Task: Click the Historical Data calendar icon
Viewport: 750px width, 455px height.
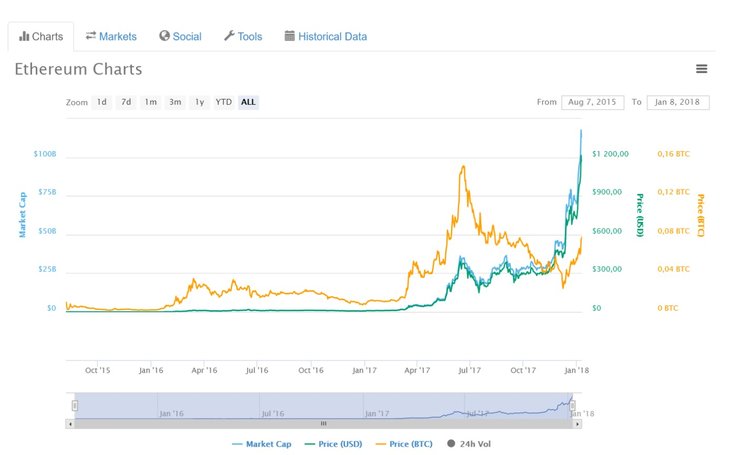Action: [290, 36]
